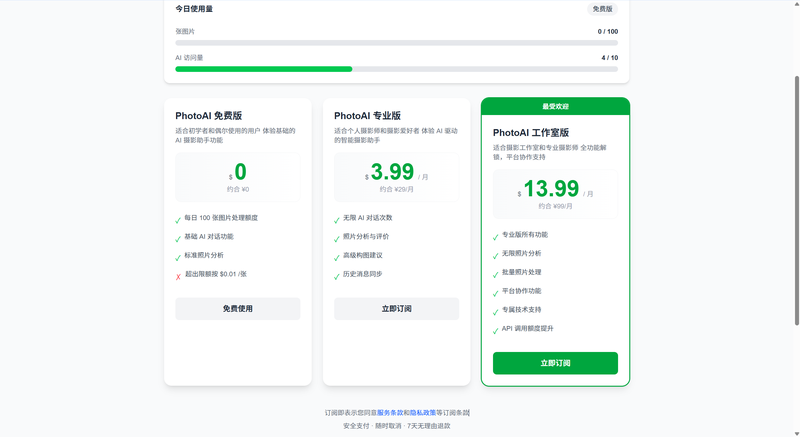
Task: Click checkmark beside API 调用额度提升
Action: 495,331
